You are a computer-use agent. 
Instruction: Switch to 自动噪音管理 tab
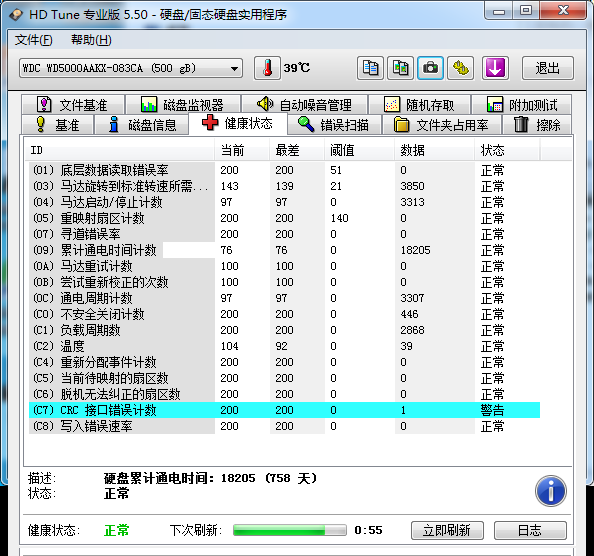pos(305,105)
